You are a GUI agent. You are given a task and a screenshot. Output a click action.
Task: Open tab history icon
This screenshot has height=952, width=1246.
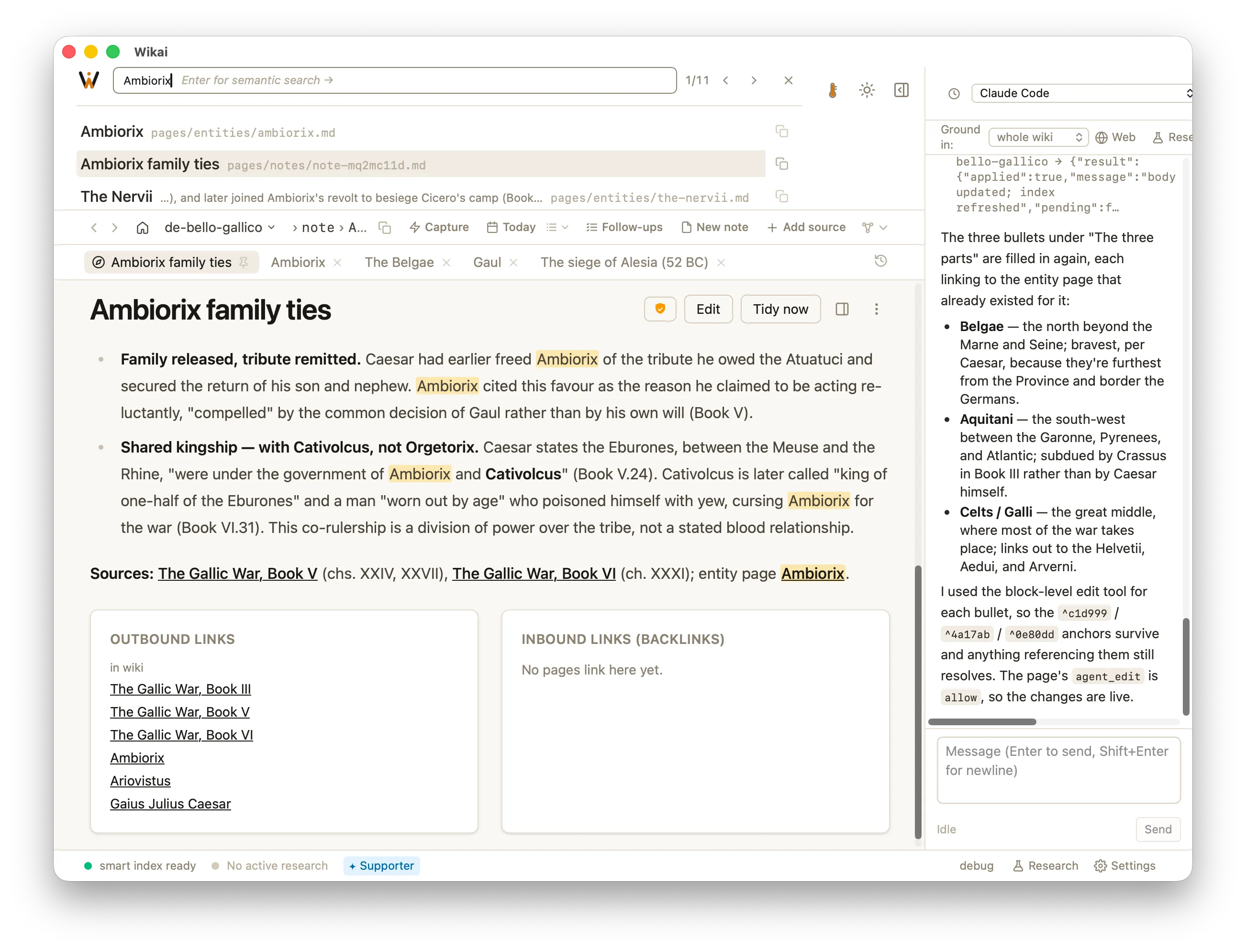point(880,261)
